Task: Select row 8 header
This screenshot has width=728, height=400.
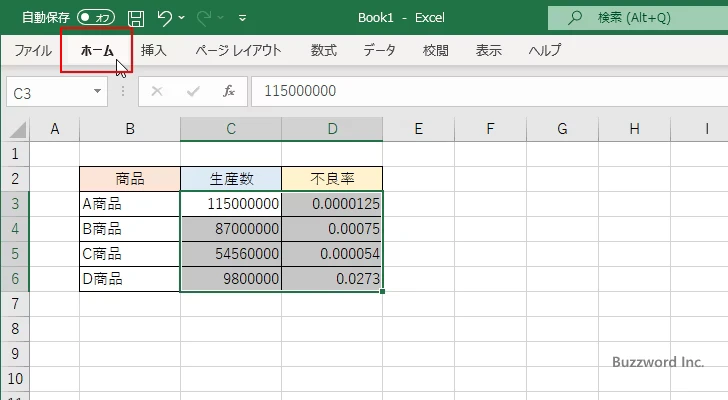Action: [x=15, y=329]
